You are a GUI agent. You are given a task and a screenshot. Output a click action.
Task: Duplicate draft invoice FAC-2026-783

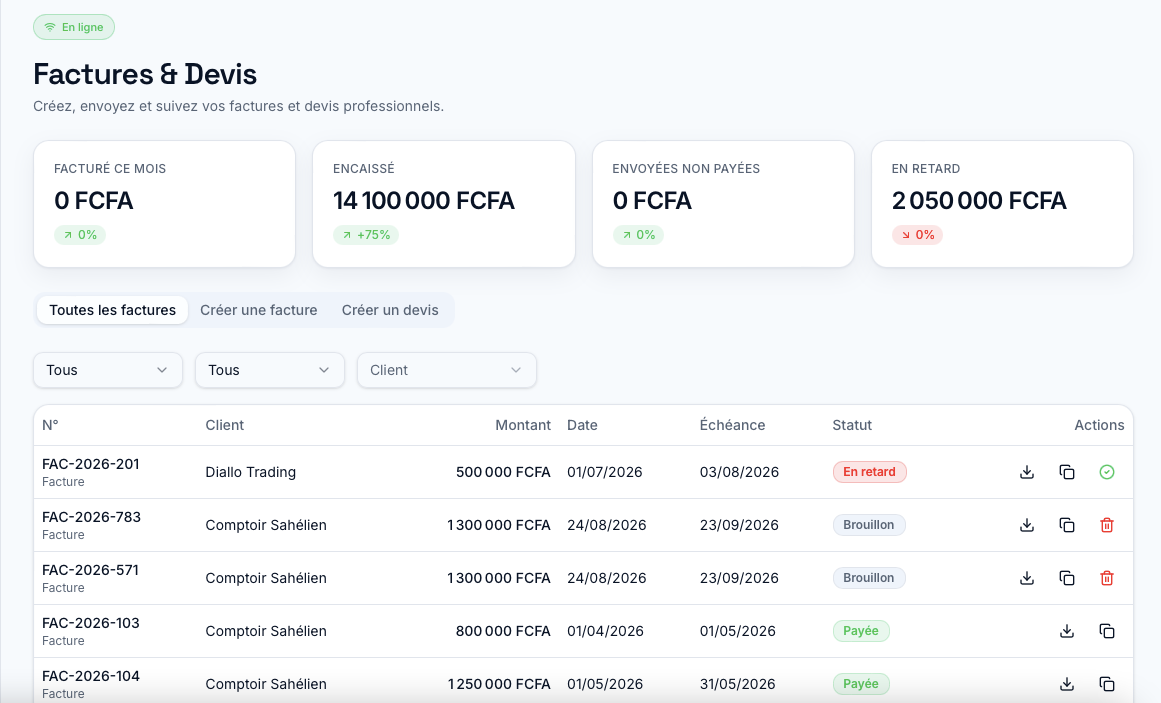point(1067,525)
